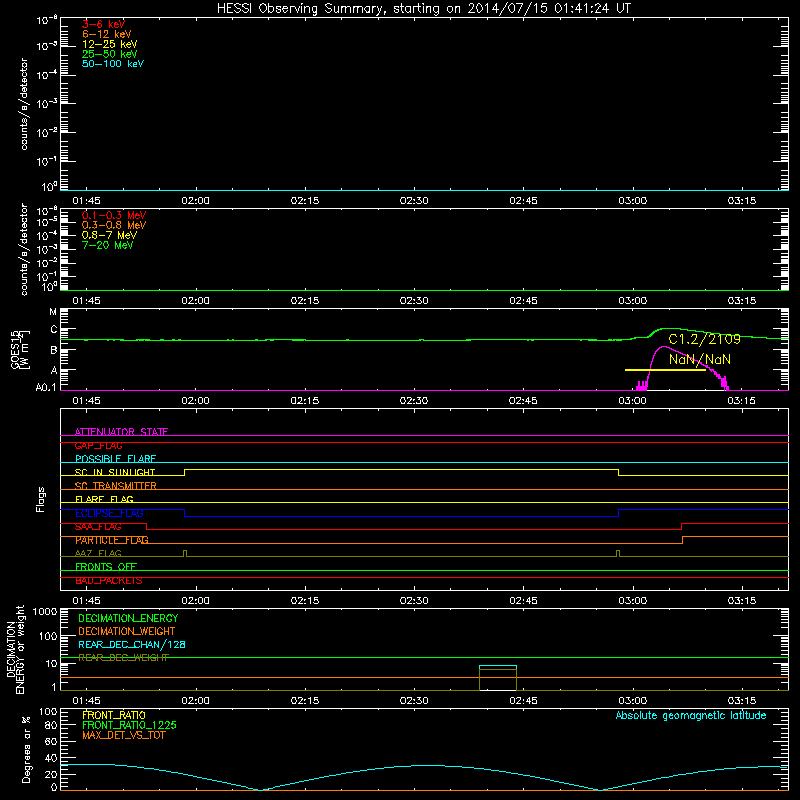Click the REAR_DEC_WEIGHT legend label
This screenshot has width=800, height=800.
(x=123, y=658)
